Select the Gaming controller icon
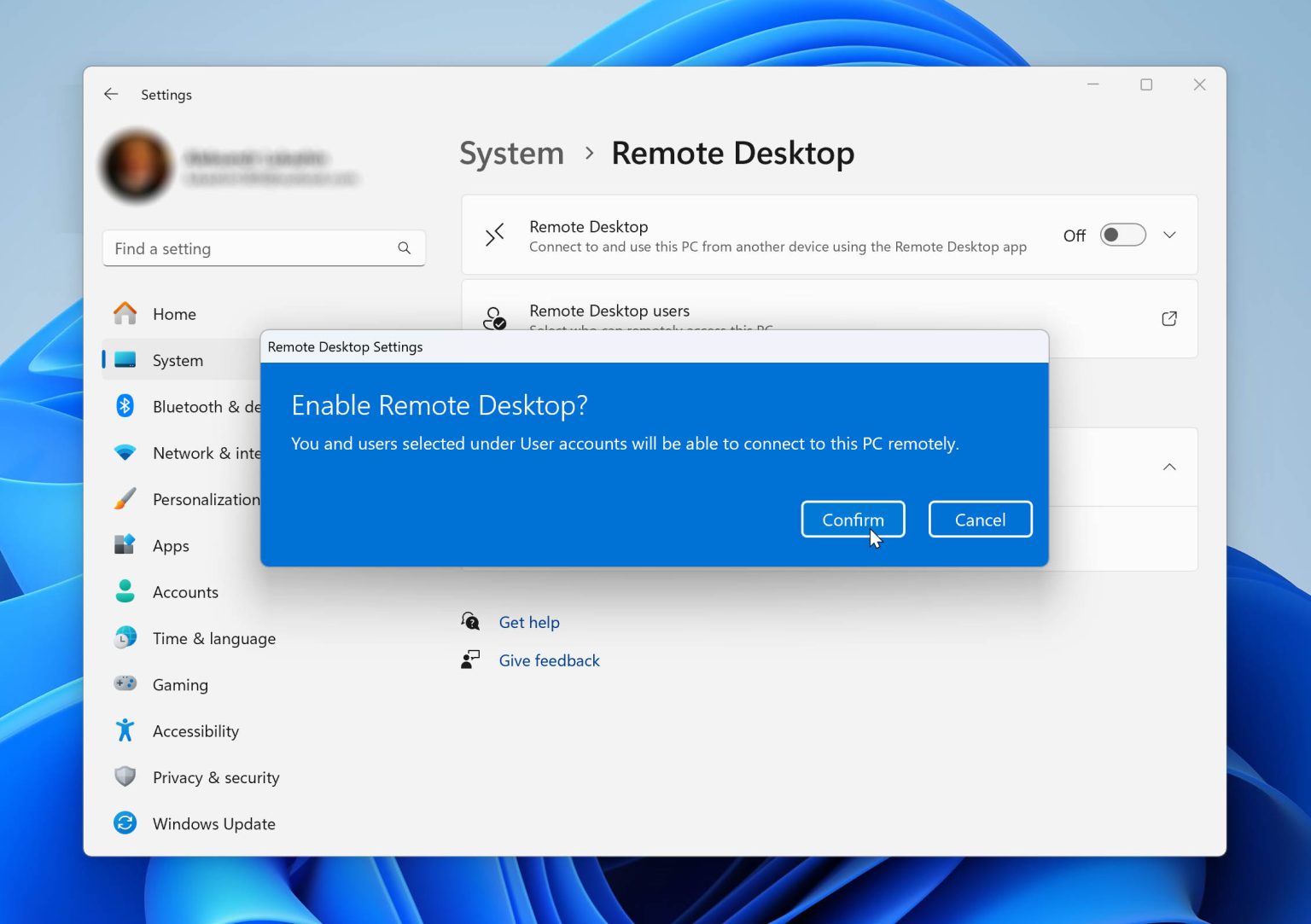1311x924 pixels. [x=125, y=683]
